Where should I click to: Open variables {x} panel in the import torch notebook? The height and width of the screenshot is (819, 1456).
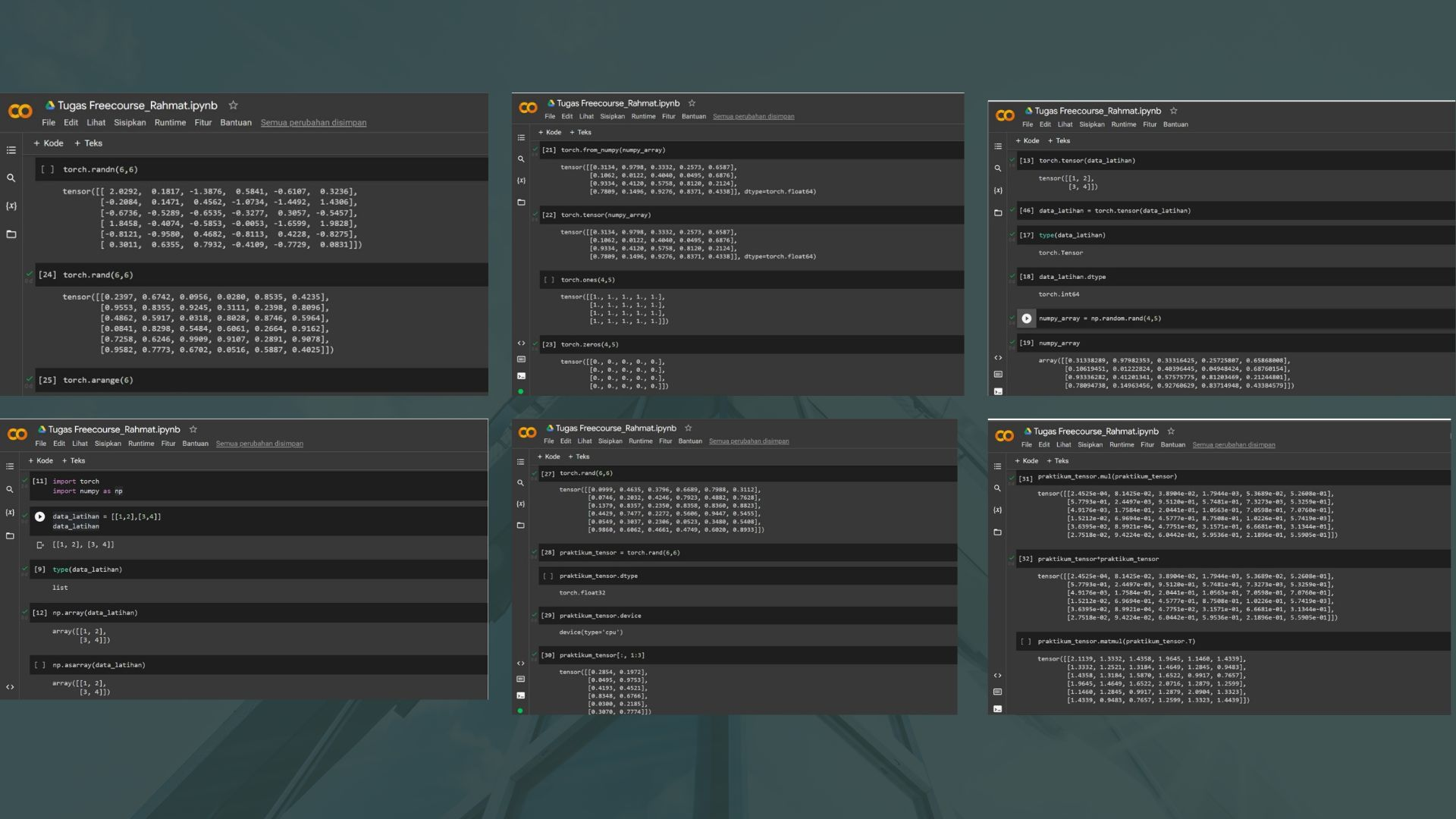[x=10, y=513]
